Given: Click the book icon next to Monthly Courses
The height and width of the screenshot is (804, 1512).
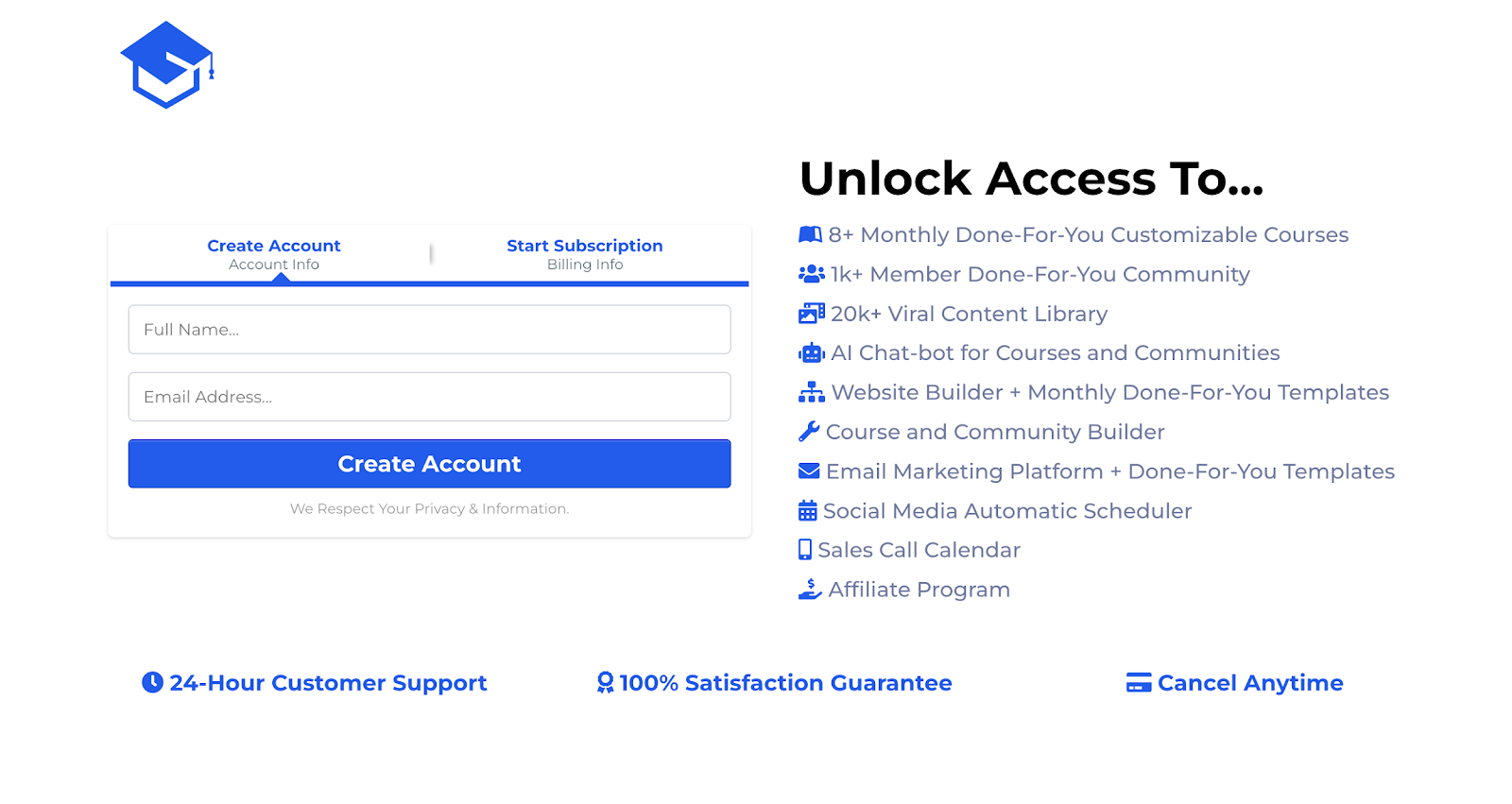Looking at the screenshot, I should (810, 234).
